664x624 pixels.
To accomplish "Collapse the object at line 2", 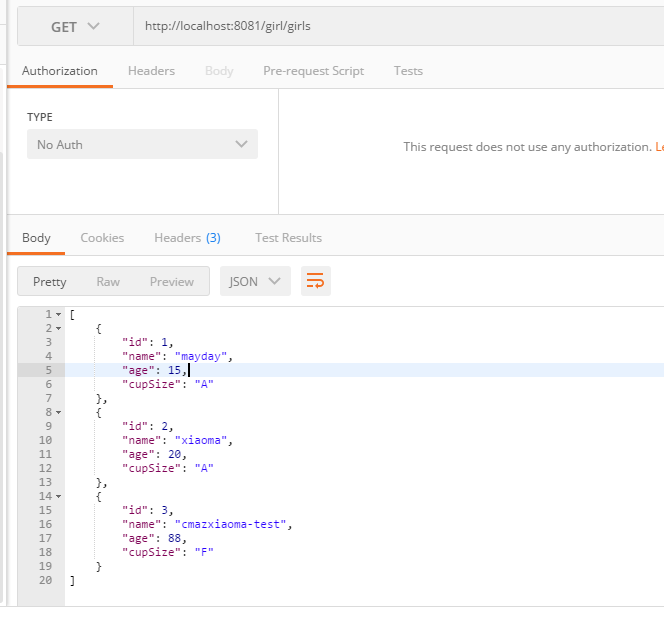I will pyautogui.click(x=58, y=328).
